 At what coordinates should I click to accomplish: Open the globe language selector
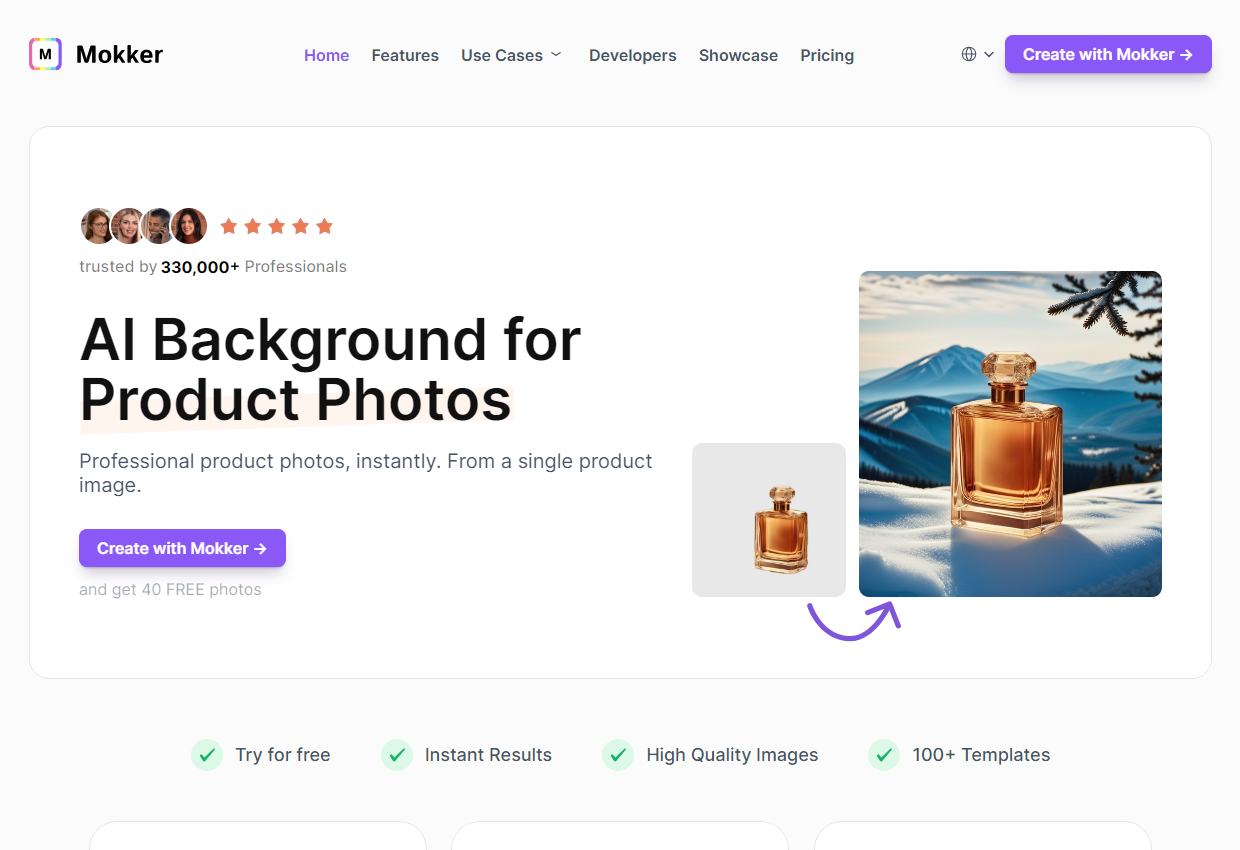[978, 54]
